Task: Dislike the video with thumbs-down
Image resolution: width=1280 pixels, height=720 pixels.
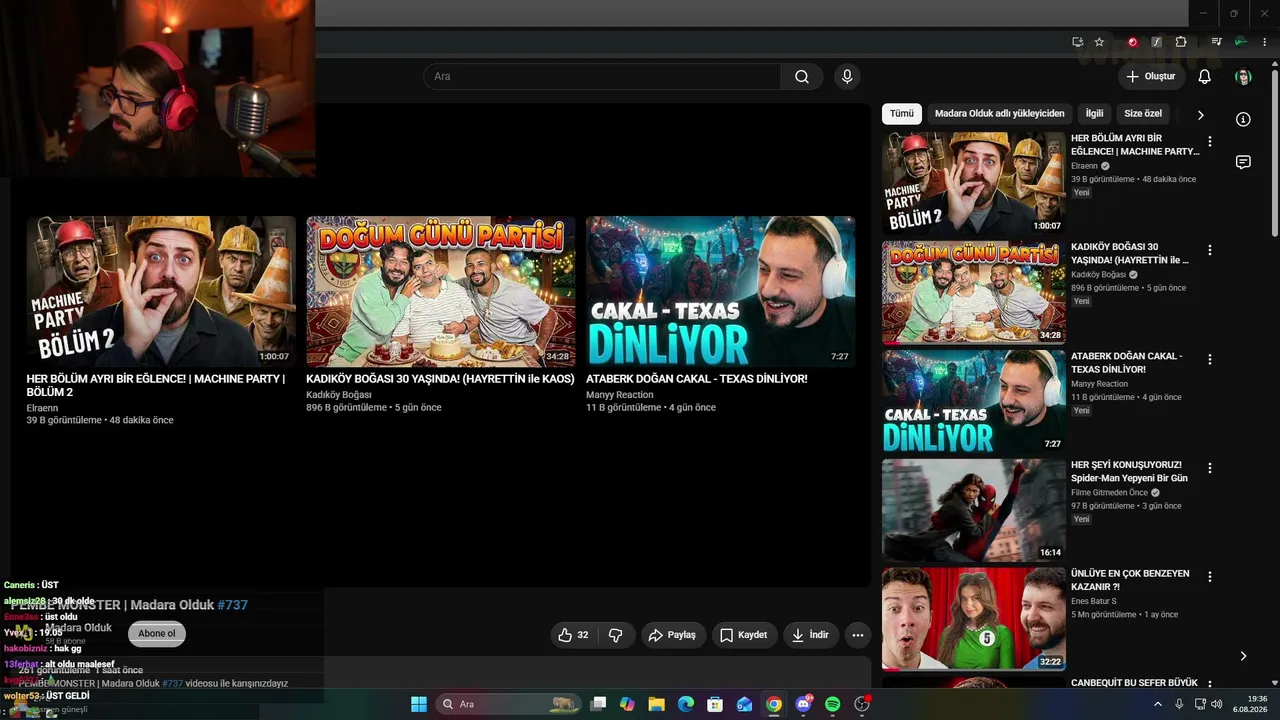Action: point(616,635)
